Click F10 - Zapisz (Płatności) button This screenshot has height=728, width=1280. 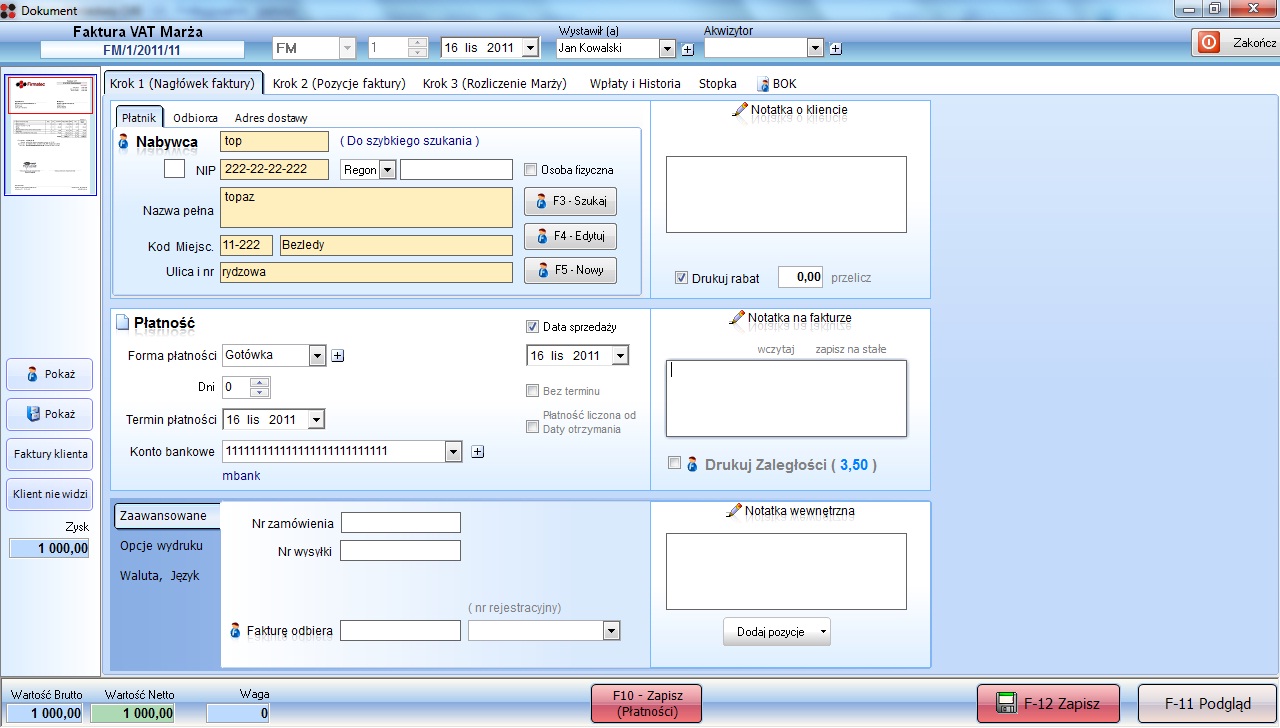tap(647, 703)
